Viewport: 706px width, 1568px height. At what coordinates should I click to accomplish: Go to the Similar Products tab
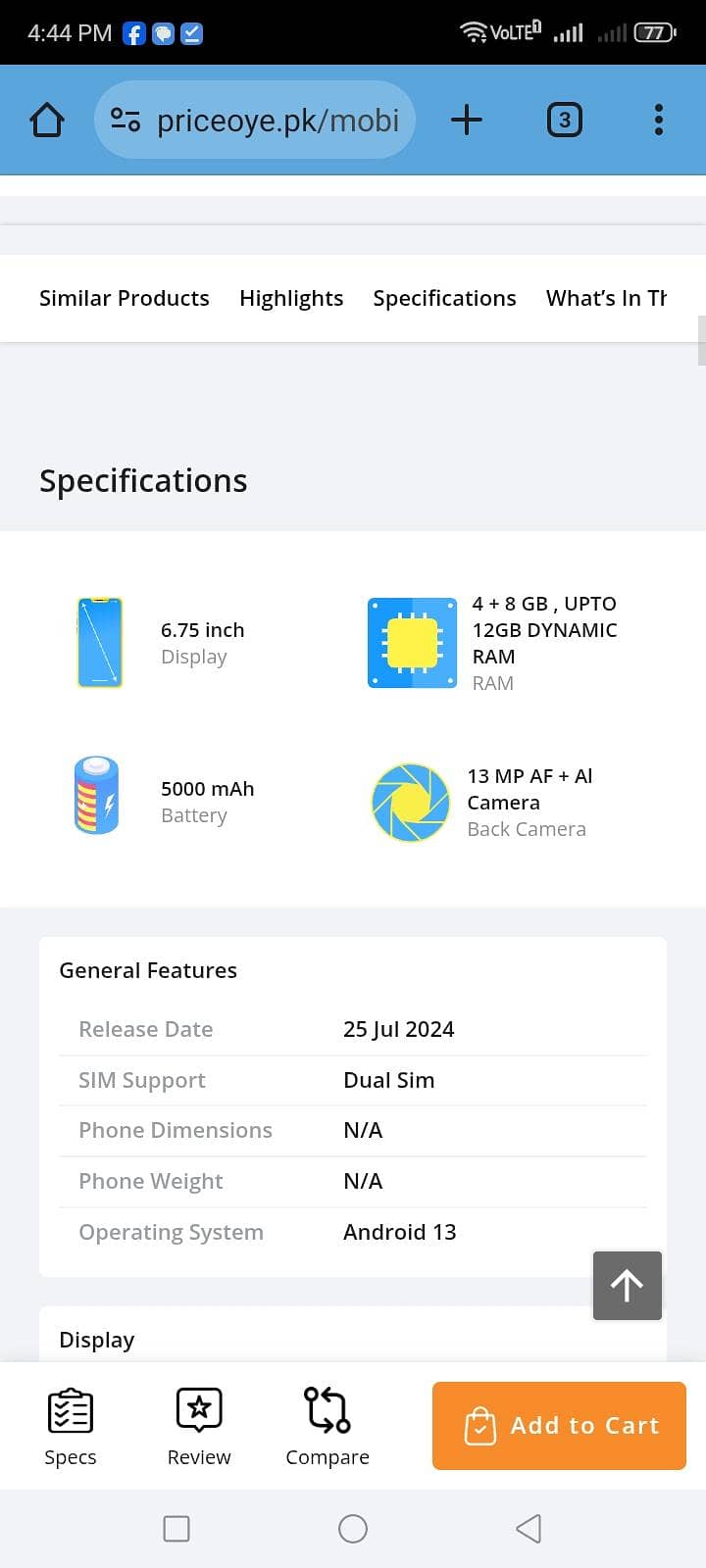click(125, 298)
